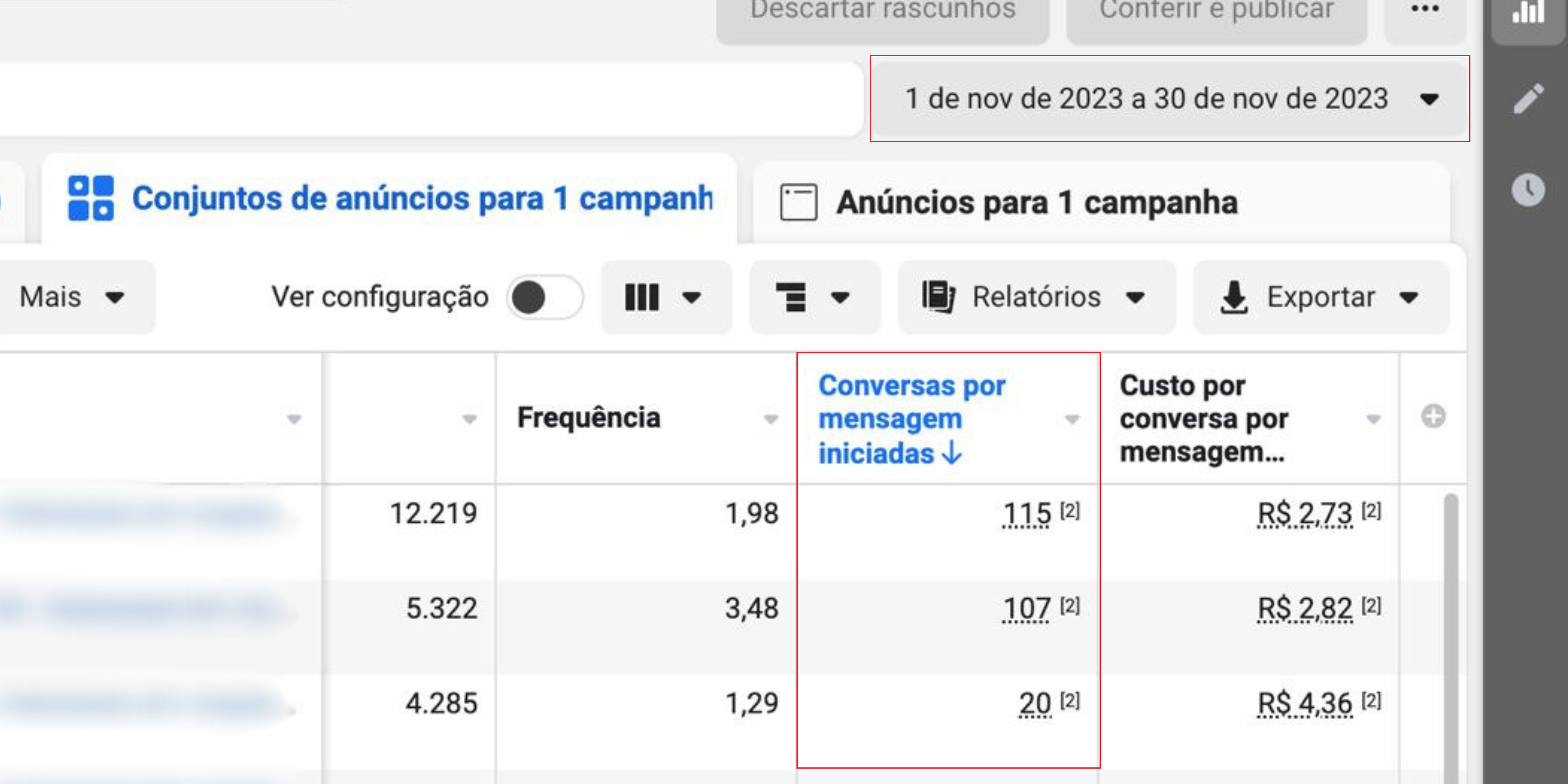The width and height of the screenshot is (1568, 784).
Task: Switch to Anúncios para 1 campanha tab
Action: point(1102,202)
